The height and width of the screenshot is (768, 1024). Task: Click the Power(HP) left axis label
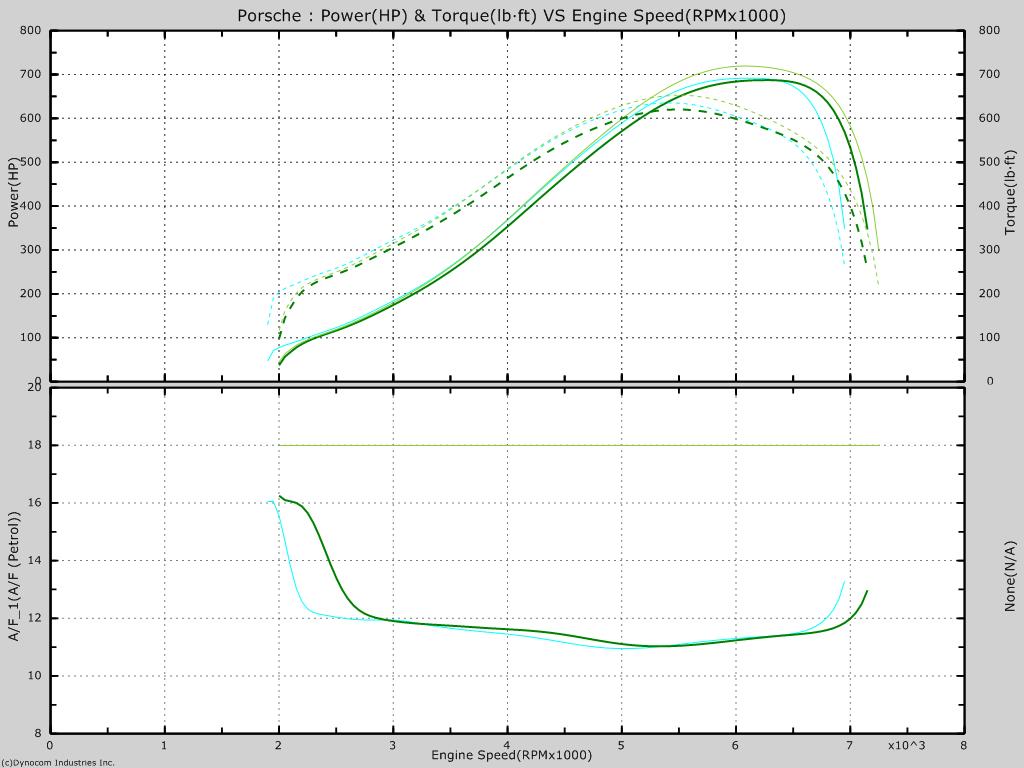click(x=12, y=192)
